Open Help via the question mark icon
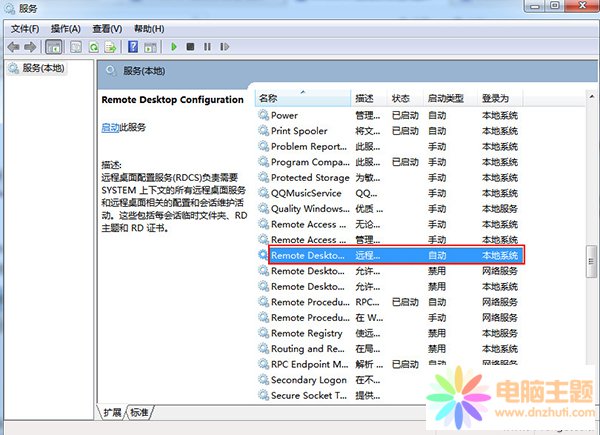The image size is (600, 435). [x=133, y=47]
